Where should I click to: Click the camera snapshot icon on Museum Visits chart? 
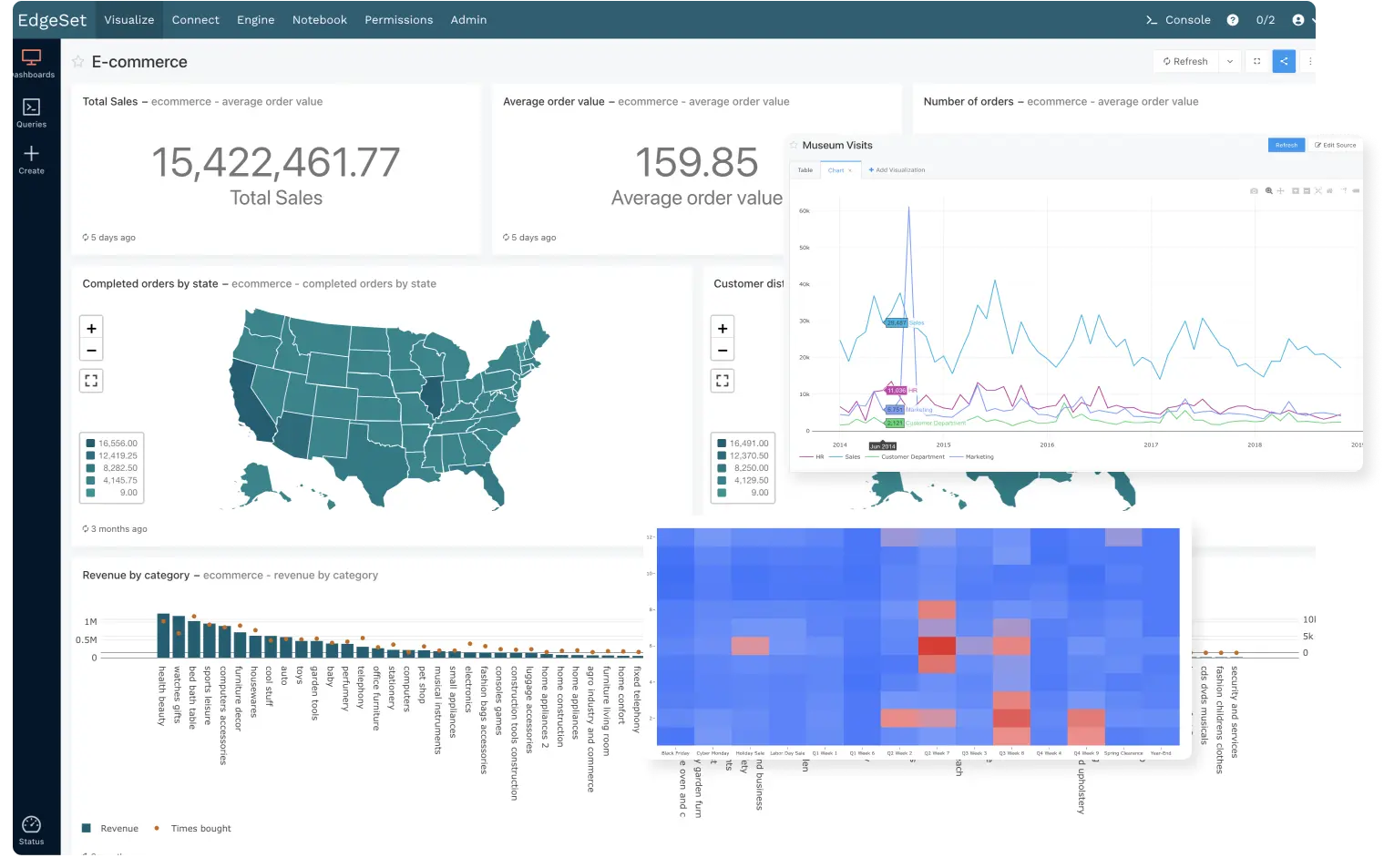pos(1254,191)
